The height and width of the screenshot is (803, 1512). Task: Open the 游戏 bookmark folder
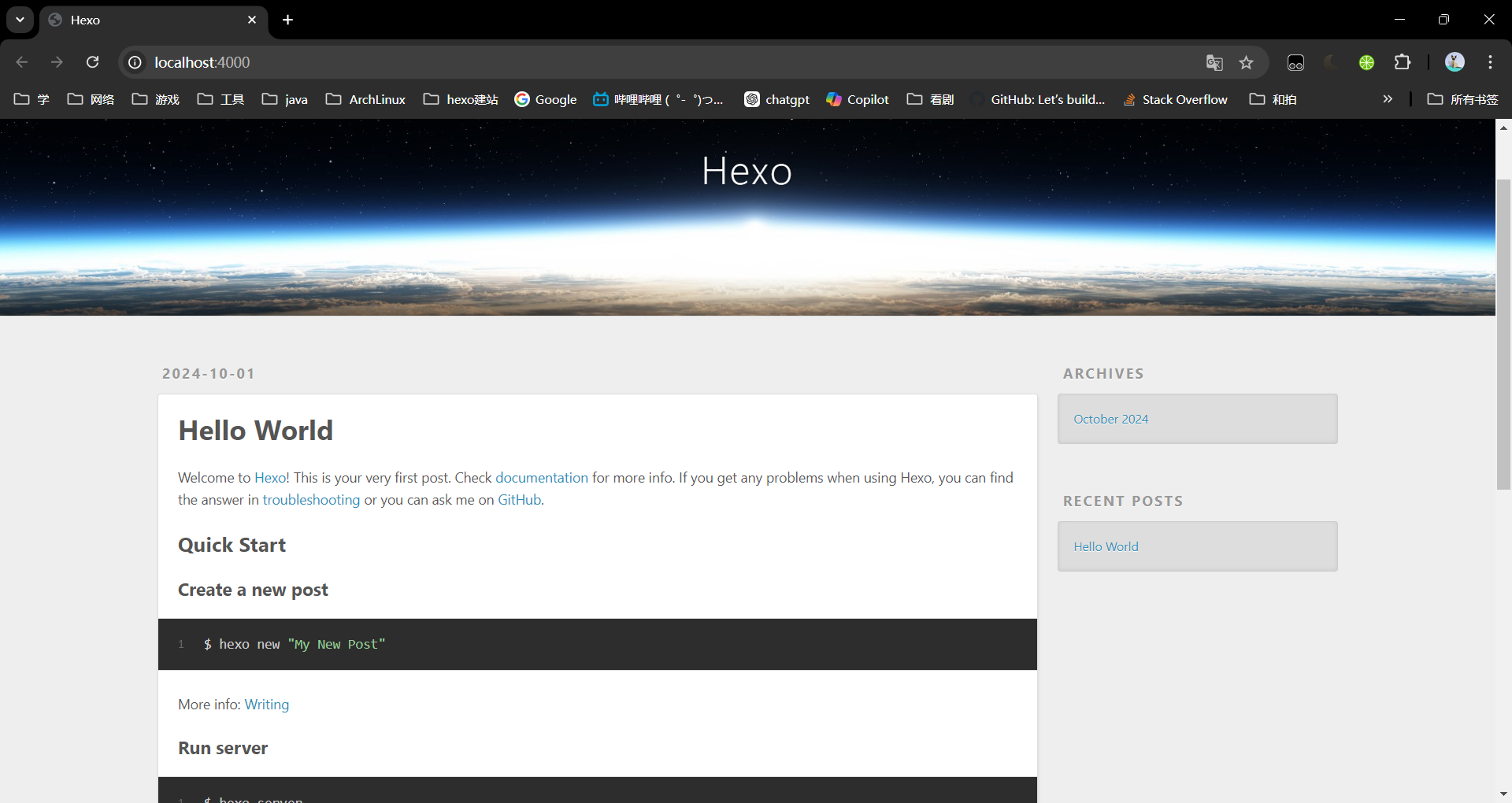(x=156, y=99)
